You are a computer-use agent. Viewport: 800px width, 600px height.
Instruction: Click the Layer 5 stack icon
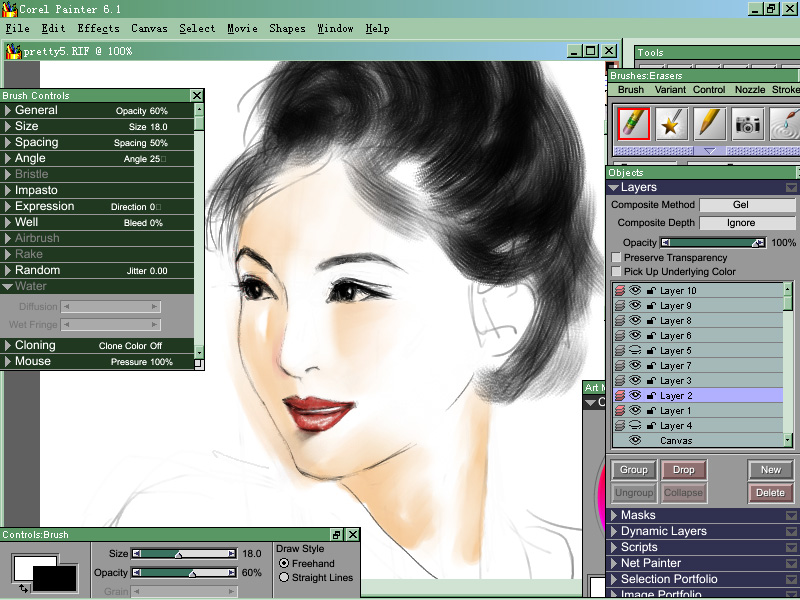pyautogui.click(x=620, y=351)
